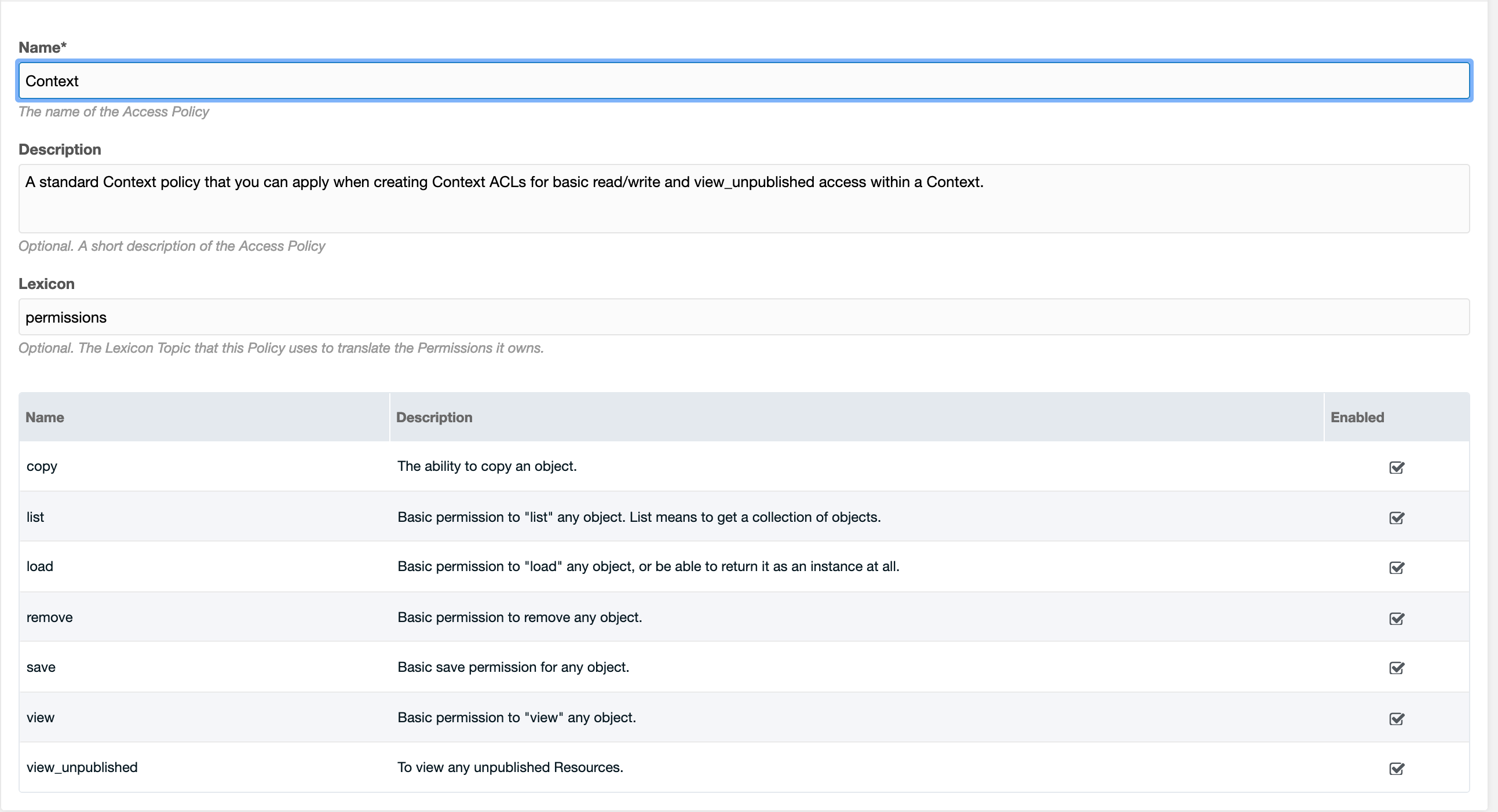Click the Name field containing Context
The height and width of the screenshot is (812, 1498).
[743, 81]
